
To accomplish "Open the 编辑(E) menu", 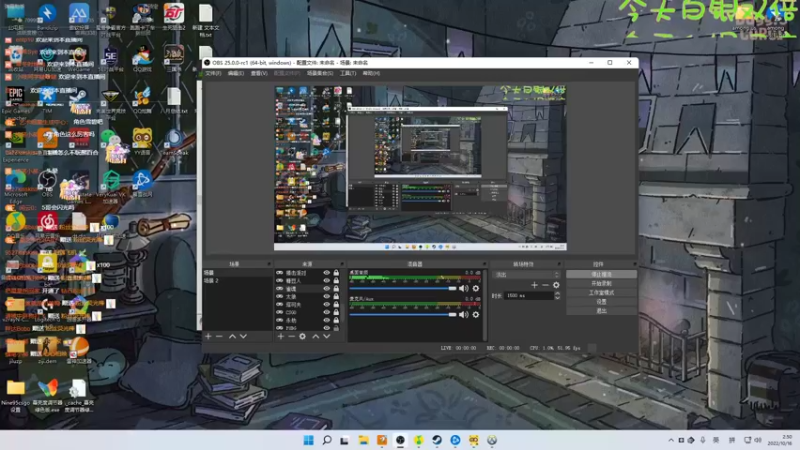I will point(236,73).
